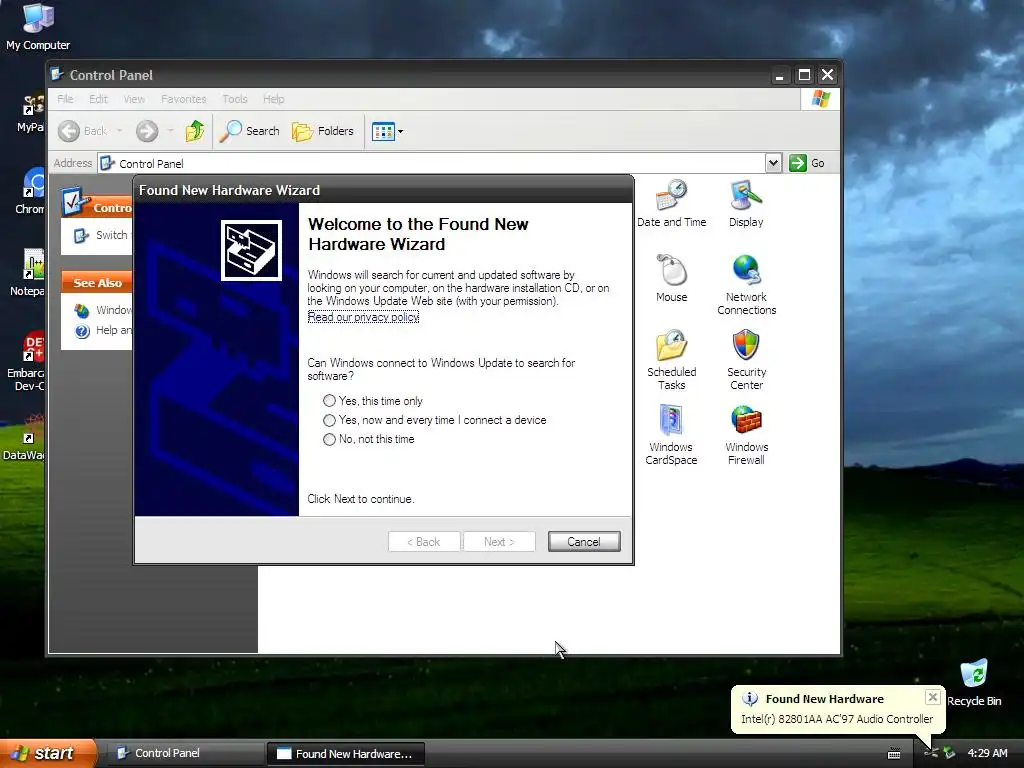Click the Back navigation button

[82, 131]
